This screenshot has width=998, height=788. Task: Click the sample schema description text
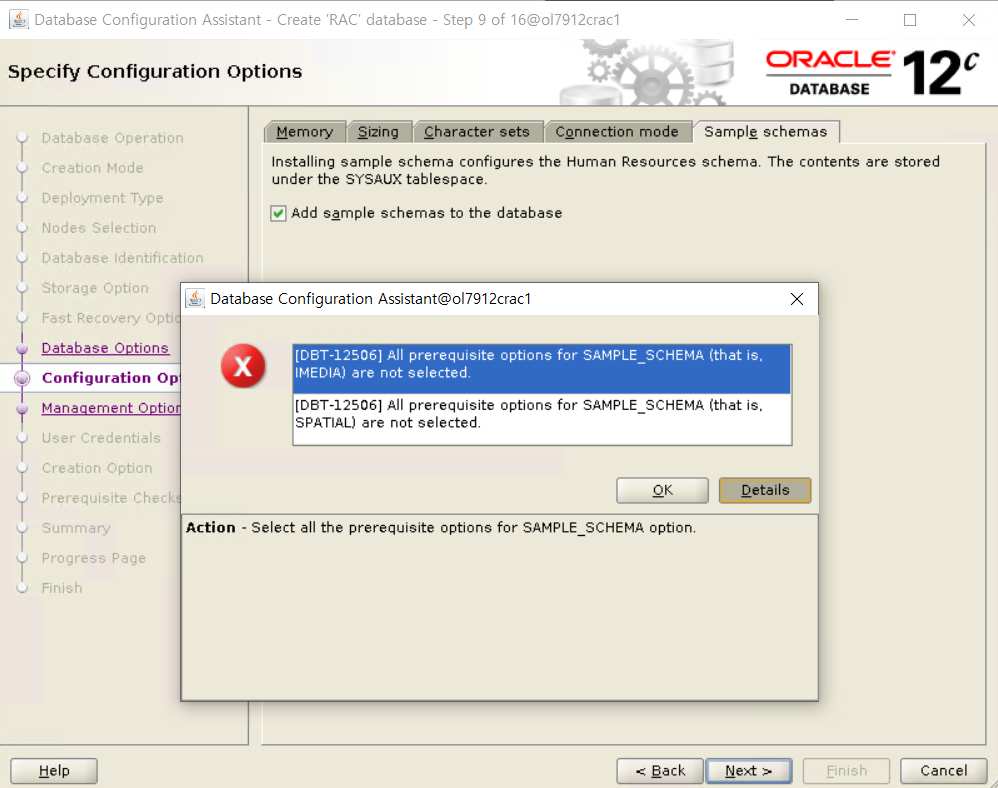click(x=605, y=171)
